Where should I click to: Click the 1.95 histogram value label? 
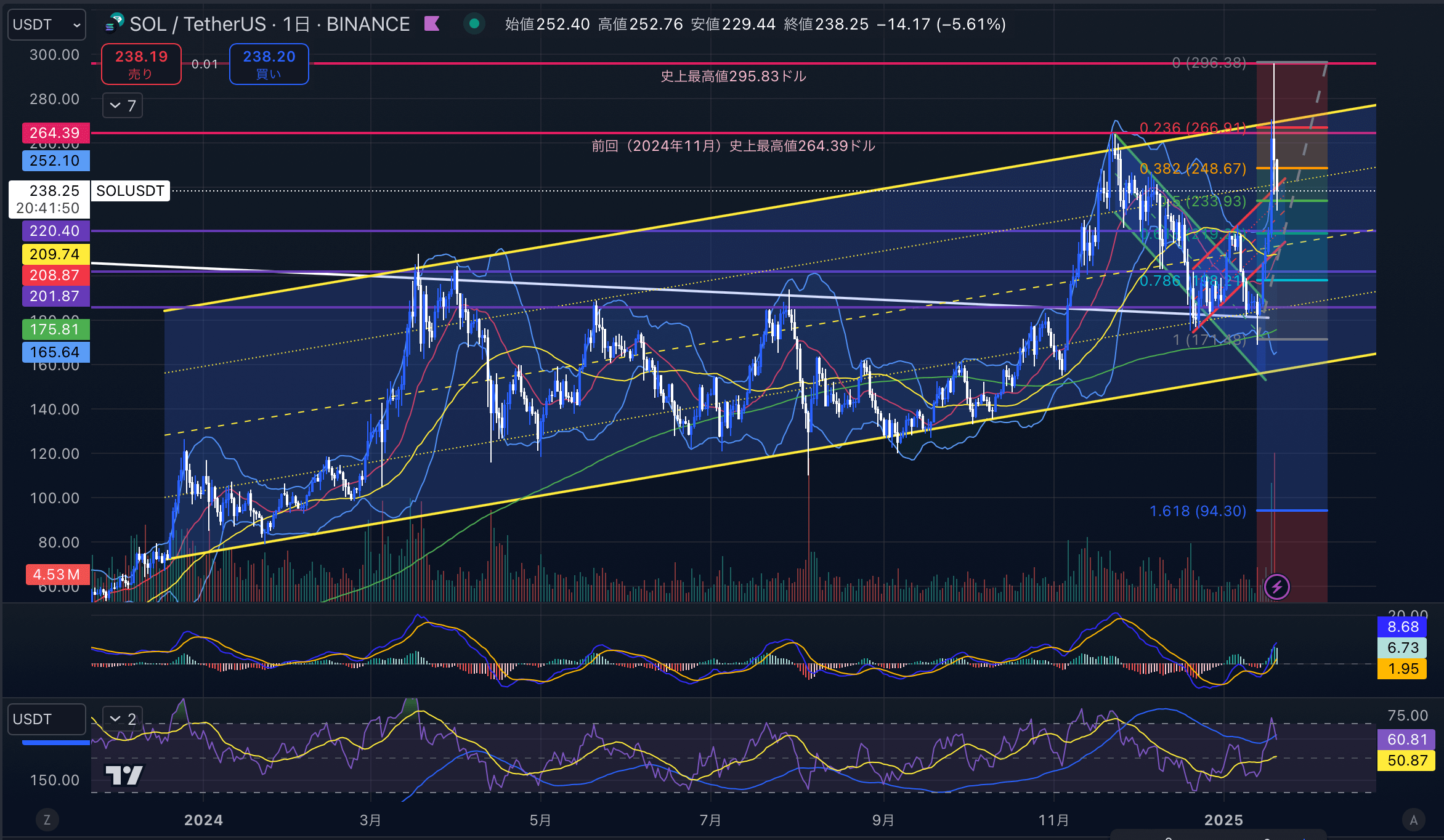point(1402,669)
